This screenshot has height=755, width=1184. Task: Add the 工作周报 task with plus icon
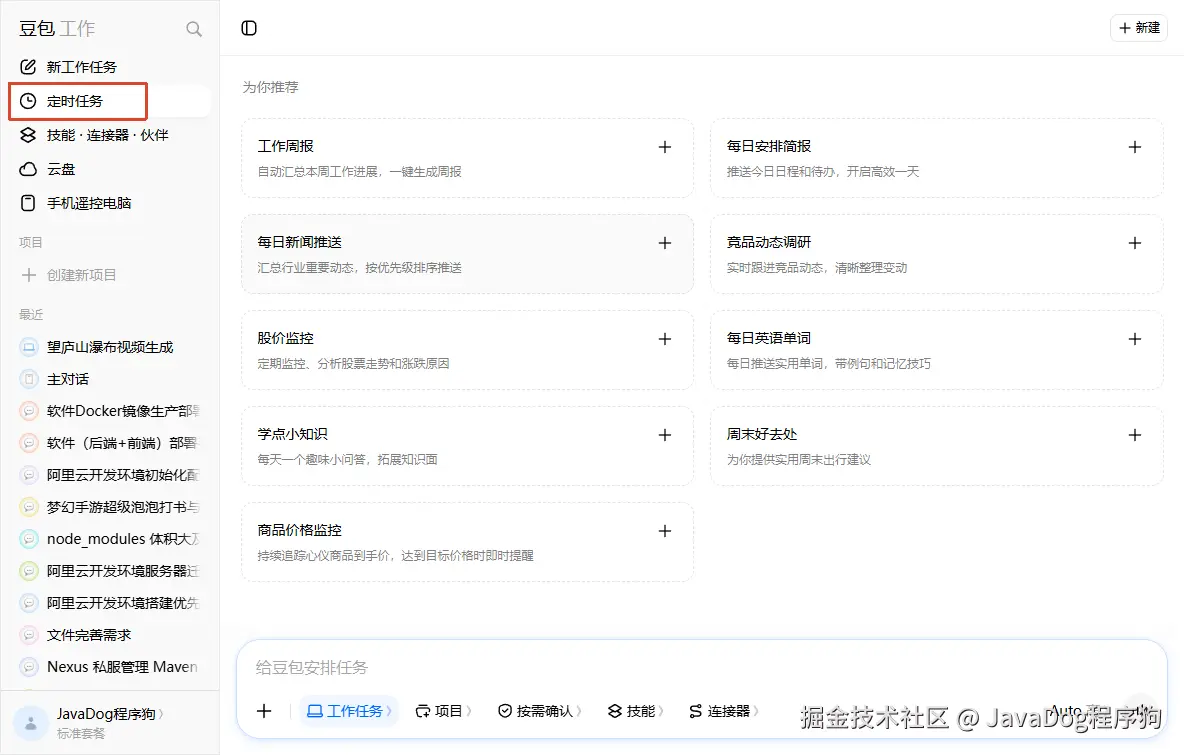pos(664,147)
